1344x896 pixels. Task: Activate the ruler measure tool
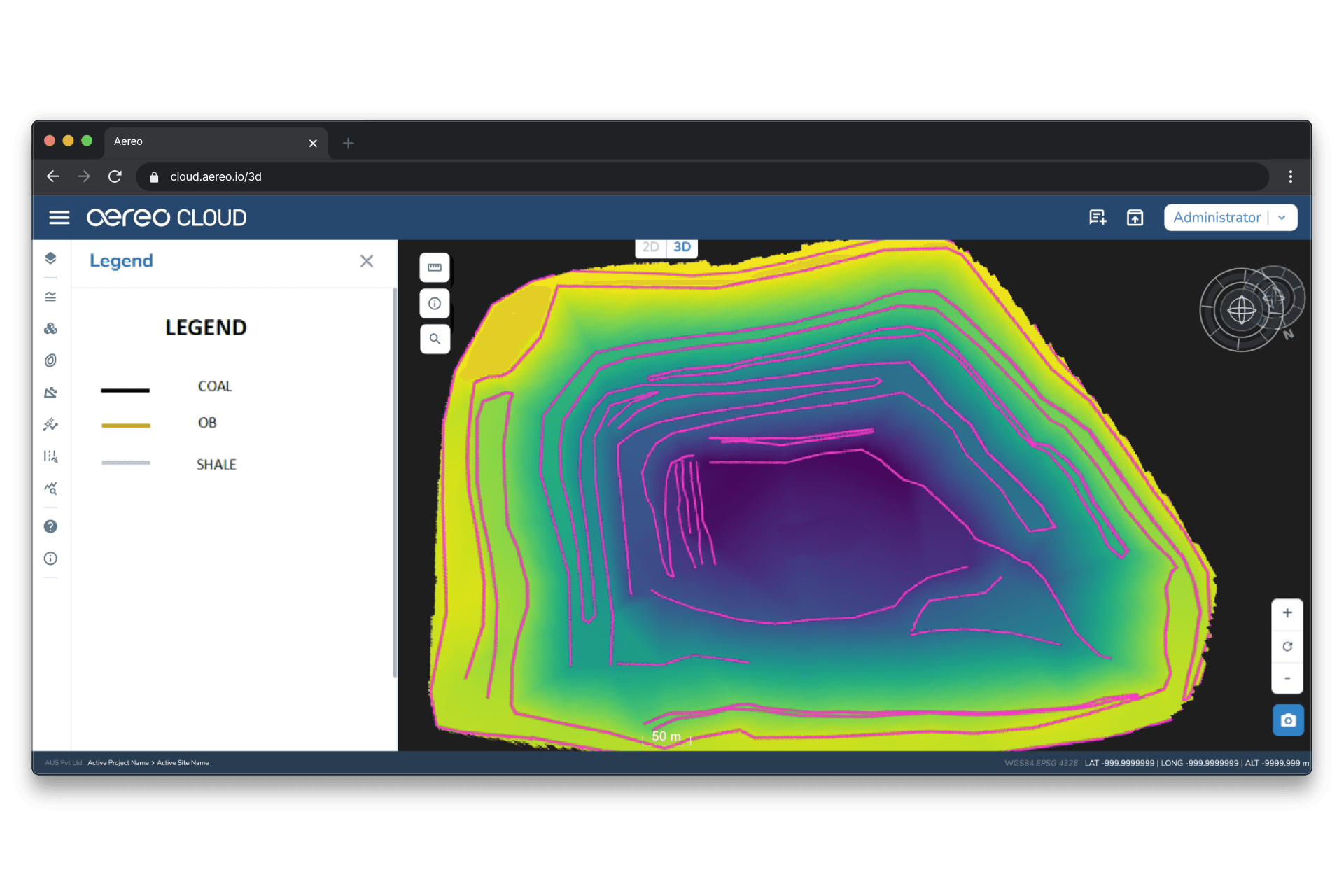(435, 267)
